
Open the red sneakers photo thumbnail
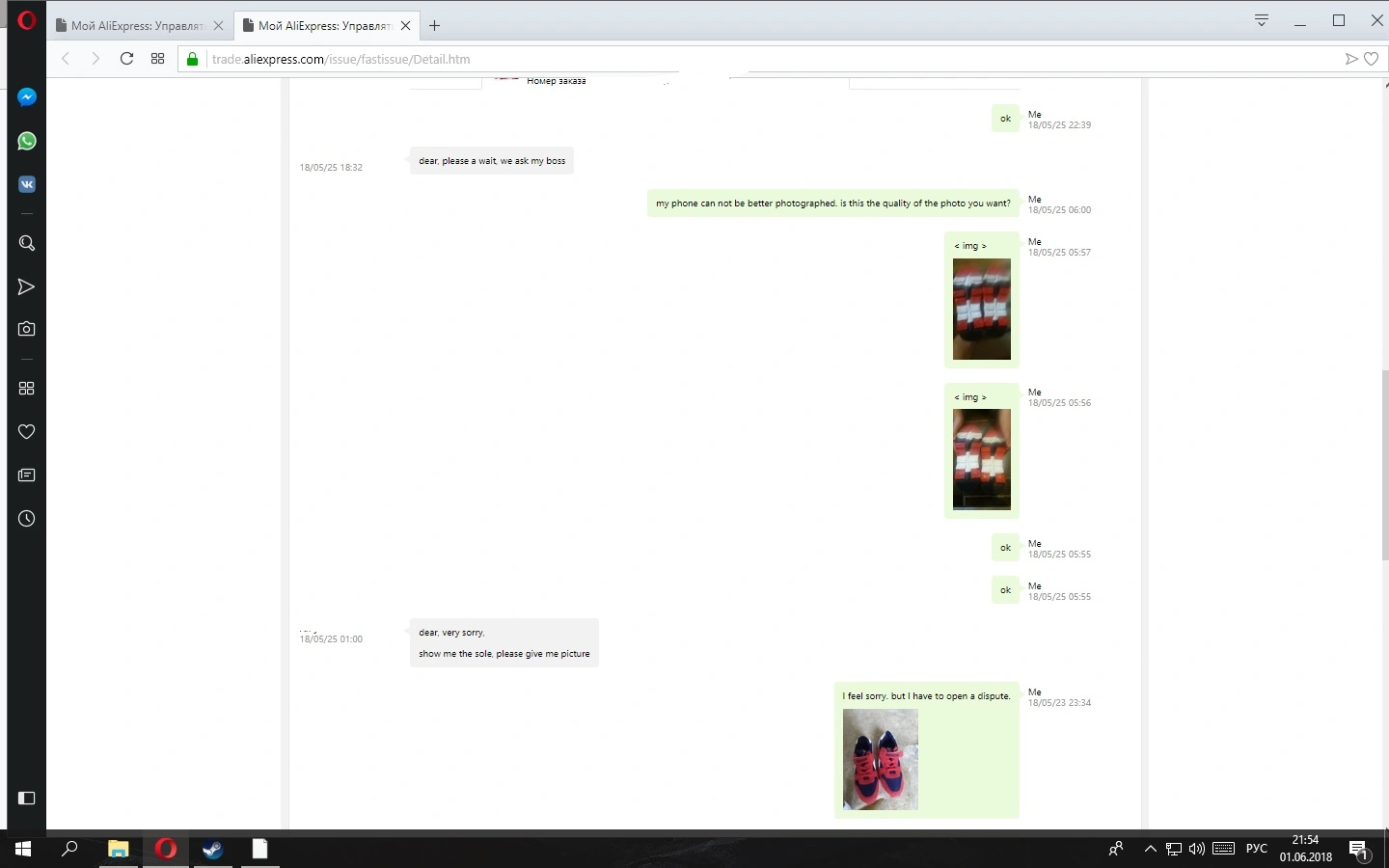pos(881,759)
